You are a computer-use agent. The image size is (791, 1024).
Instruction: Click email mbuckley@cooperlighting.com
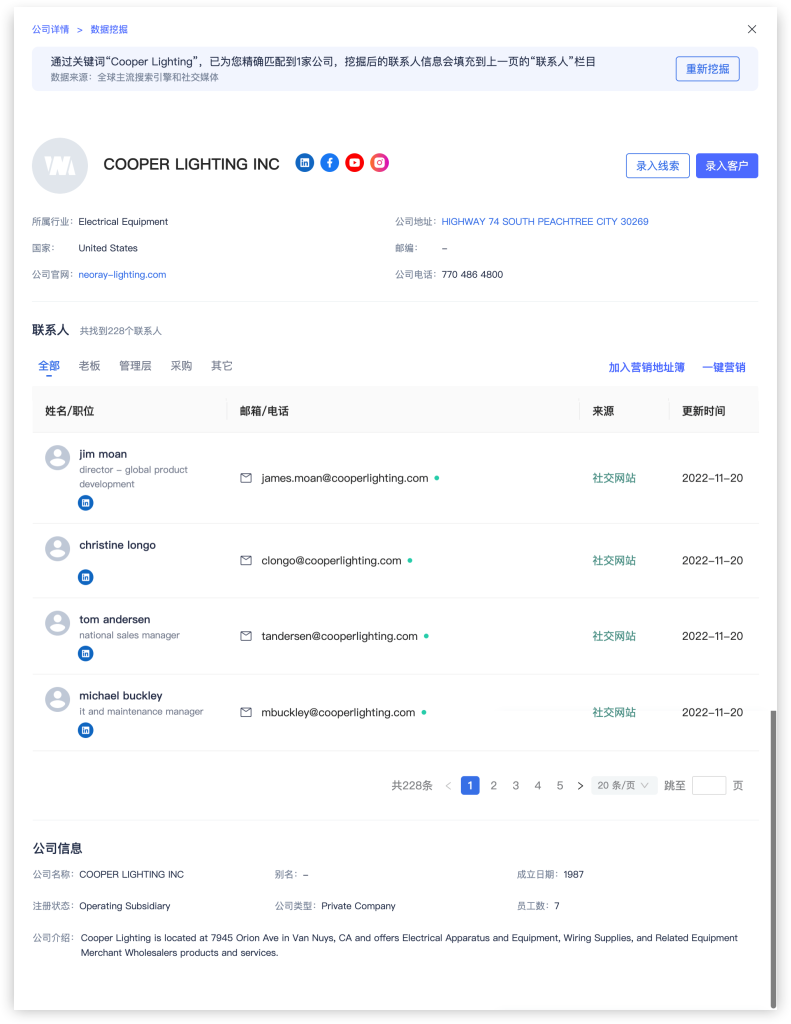coord(338,712)
